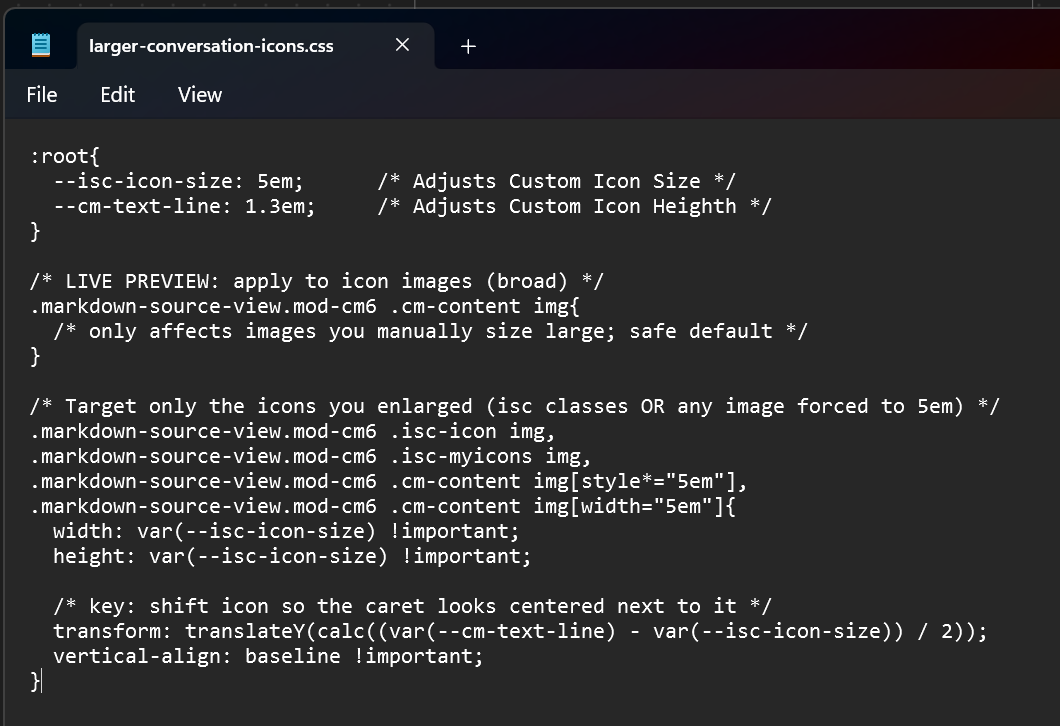The width and height of the screenshot is (1060, 726).
Task: Click the --cm-text-line: 1.3em declaration
Action: coord(184,206)
